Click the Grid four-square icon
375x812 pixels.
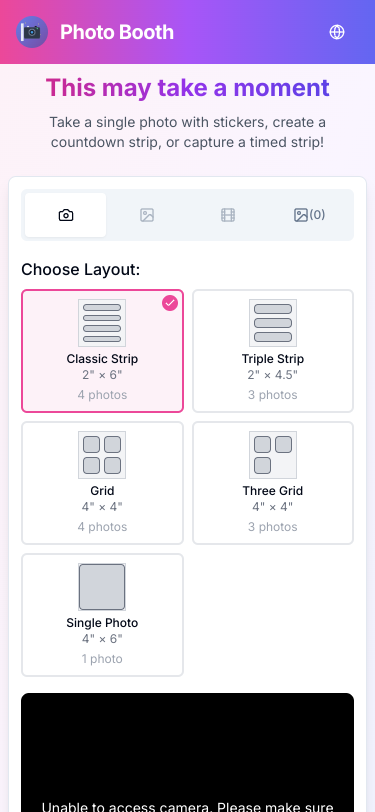(102, 455)
